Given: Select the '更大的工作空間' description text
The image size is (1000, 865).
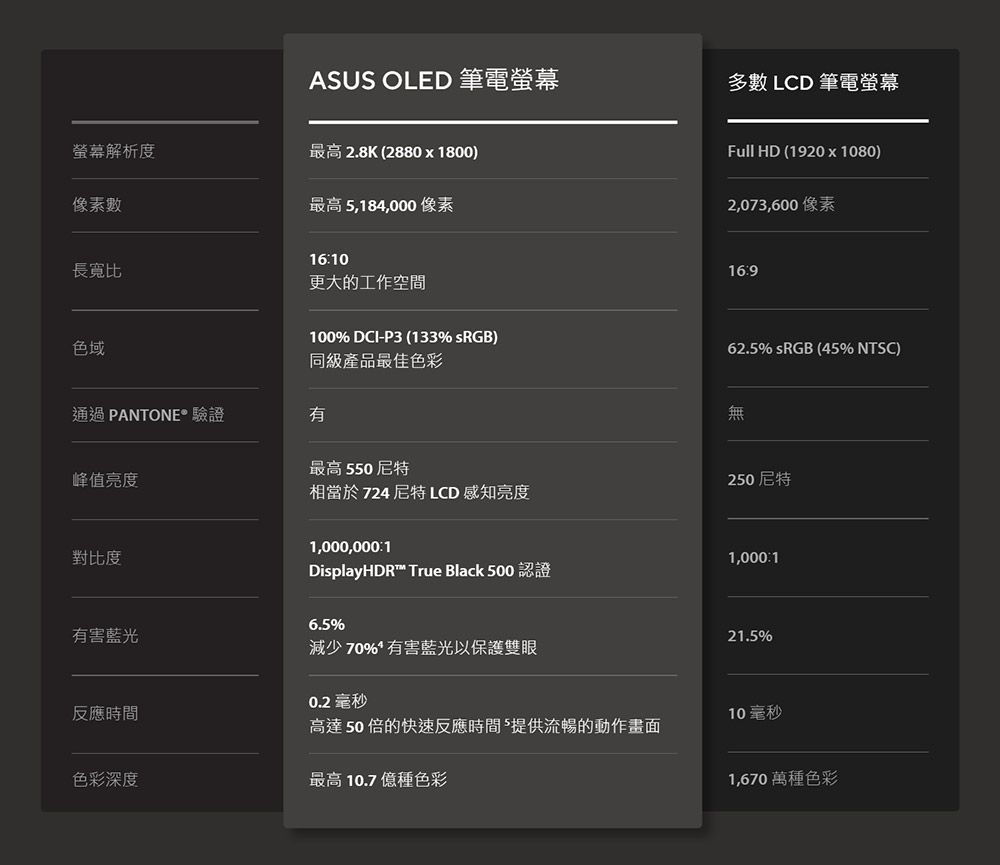Looking at the screenshot, I should tap(367, 283).
